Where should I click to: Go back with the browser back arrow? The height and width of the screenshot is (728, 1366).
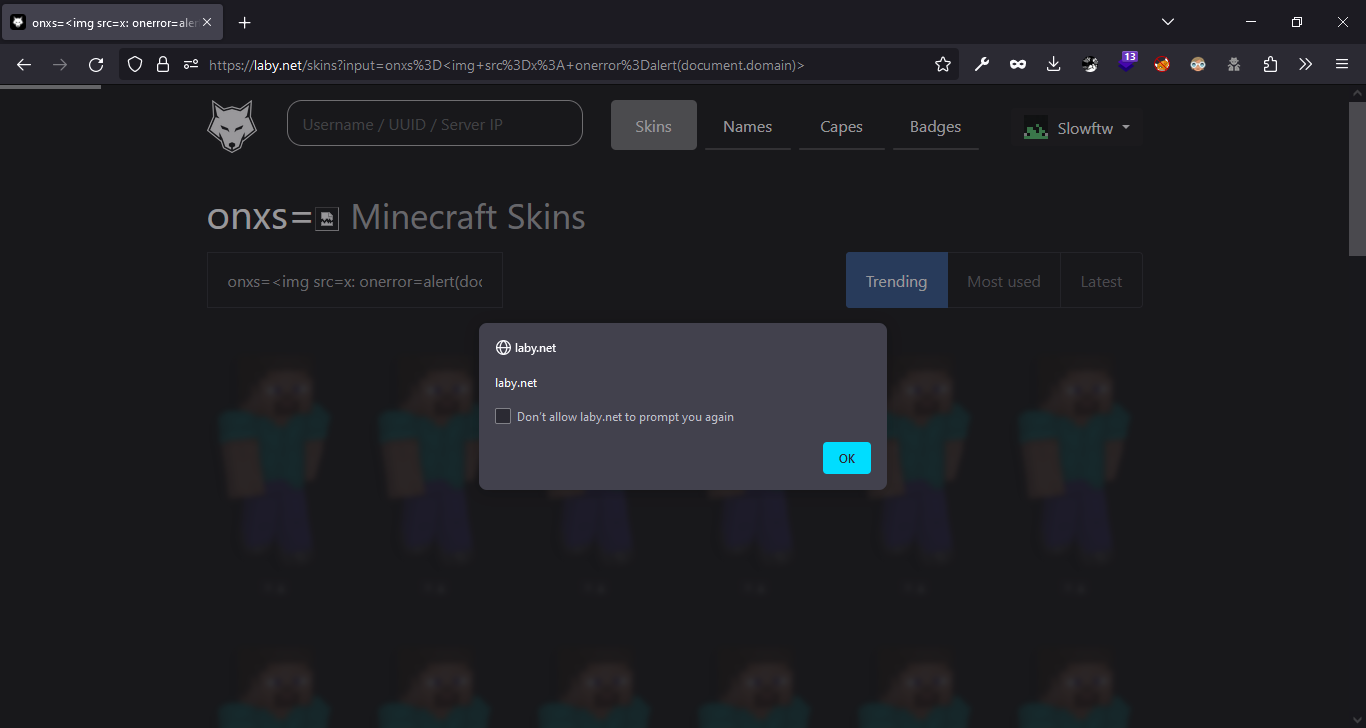tap(24, 64)
